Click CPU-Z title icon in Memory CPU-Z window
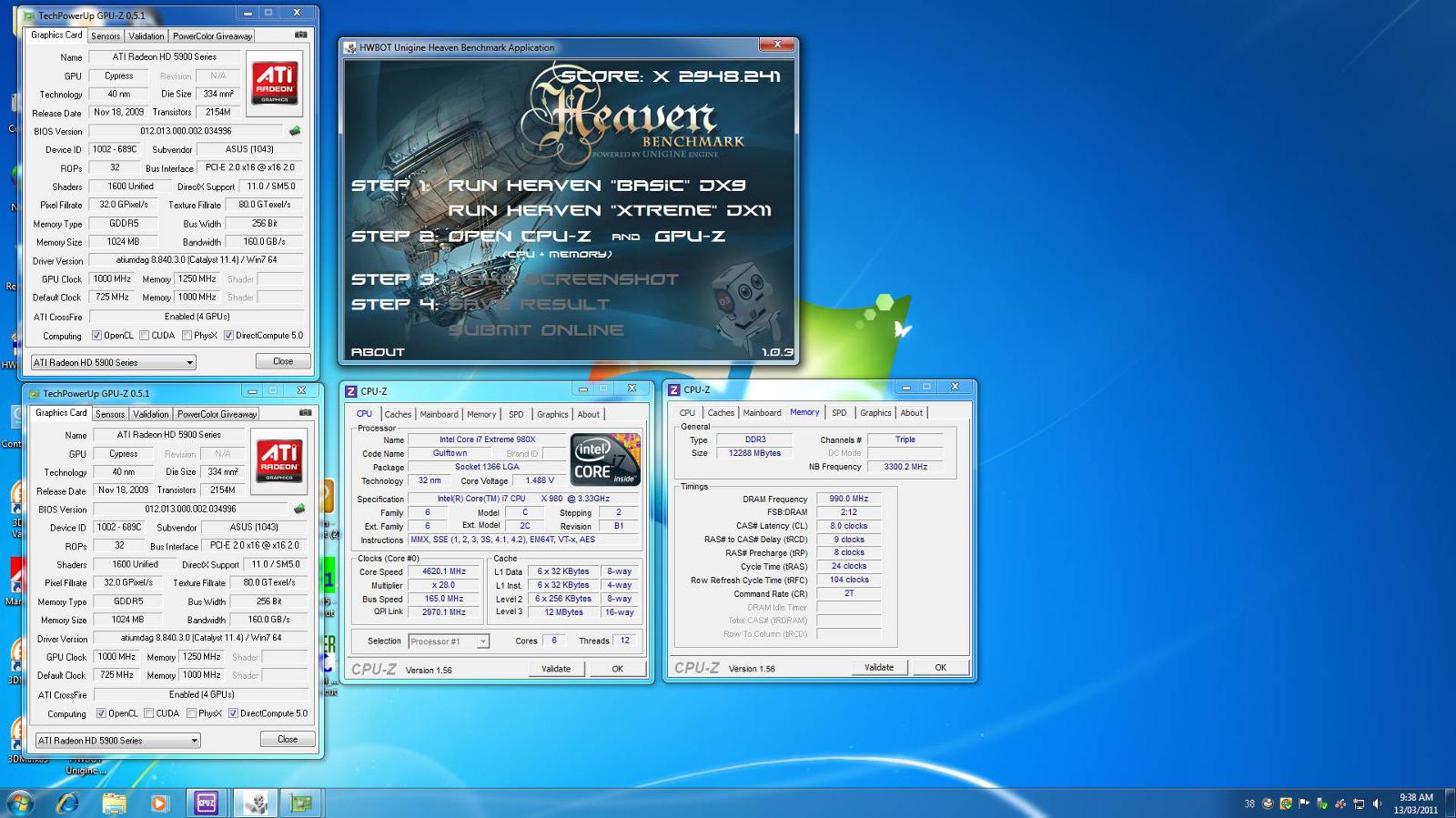 (674, 389)
